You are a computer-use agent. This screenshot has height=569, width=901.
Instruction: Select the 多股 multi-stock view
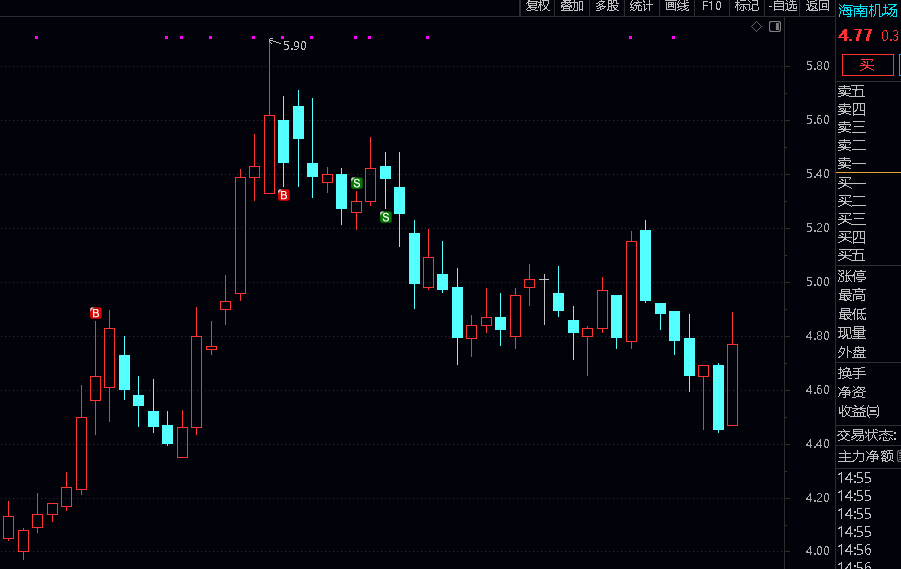coord(607,6)
